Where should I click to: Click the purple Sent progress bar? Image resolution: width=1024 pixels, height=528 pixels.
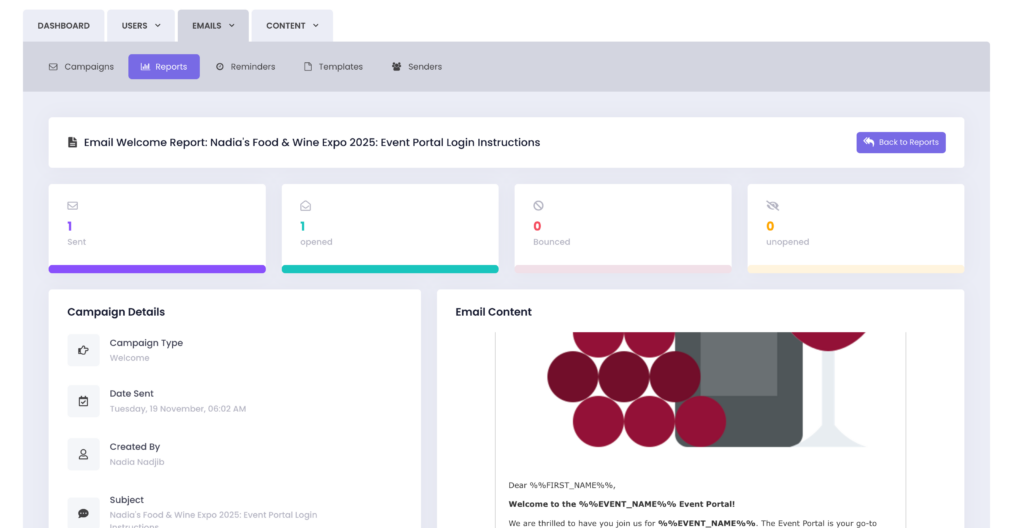point(157,269)
